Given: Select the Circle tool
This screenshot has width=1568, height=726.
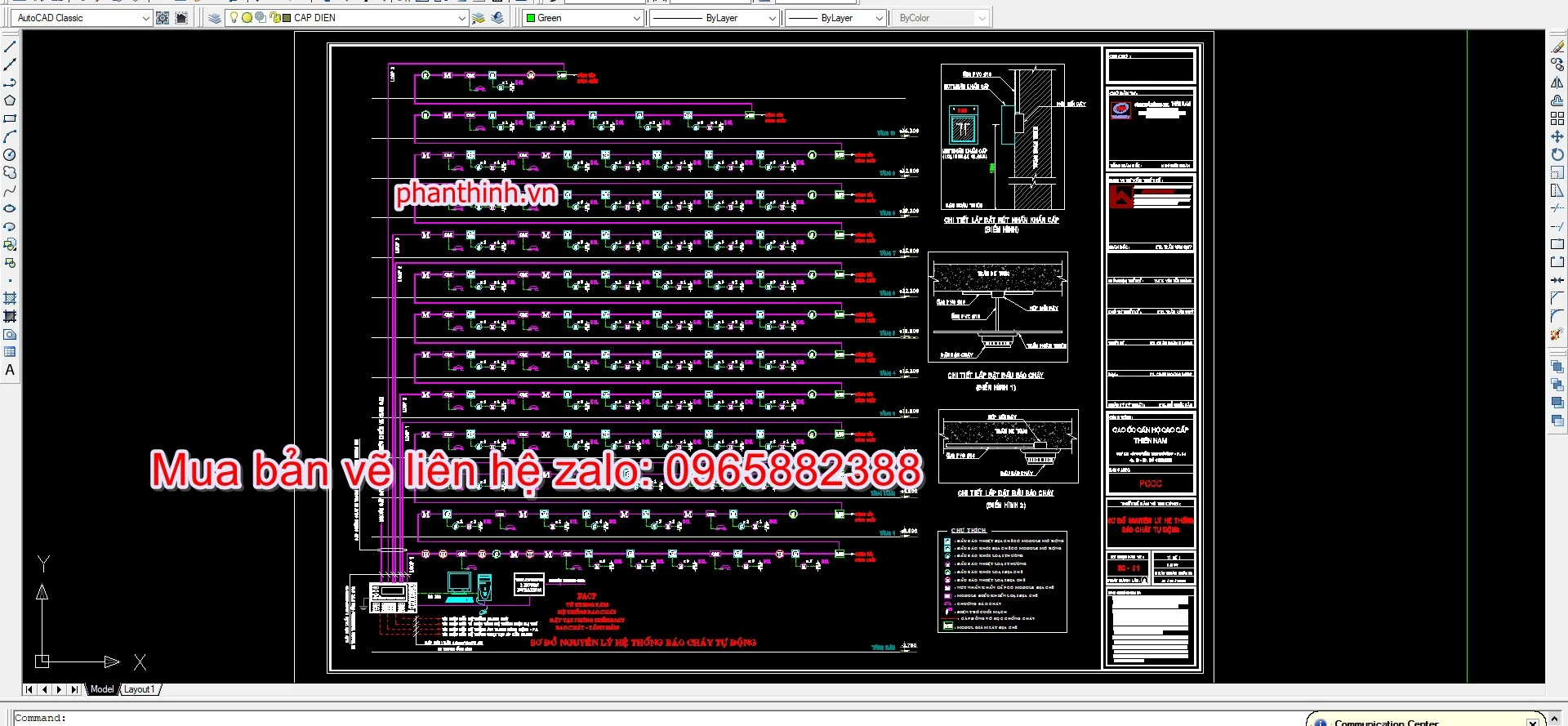Looking at the screenshot, I should pos(10,154).
